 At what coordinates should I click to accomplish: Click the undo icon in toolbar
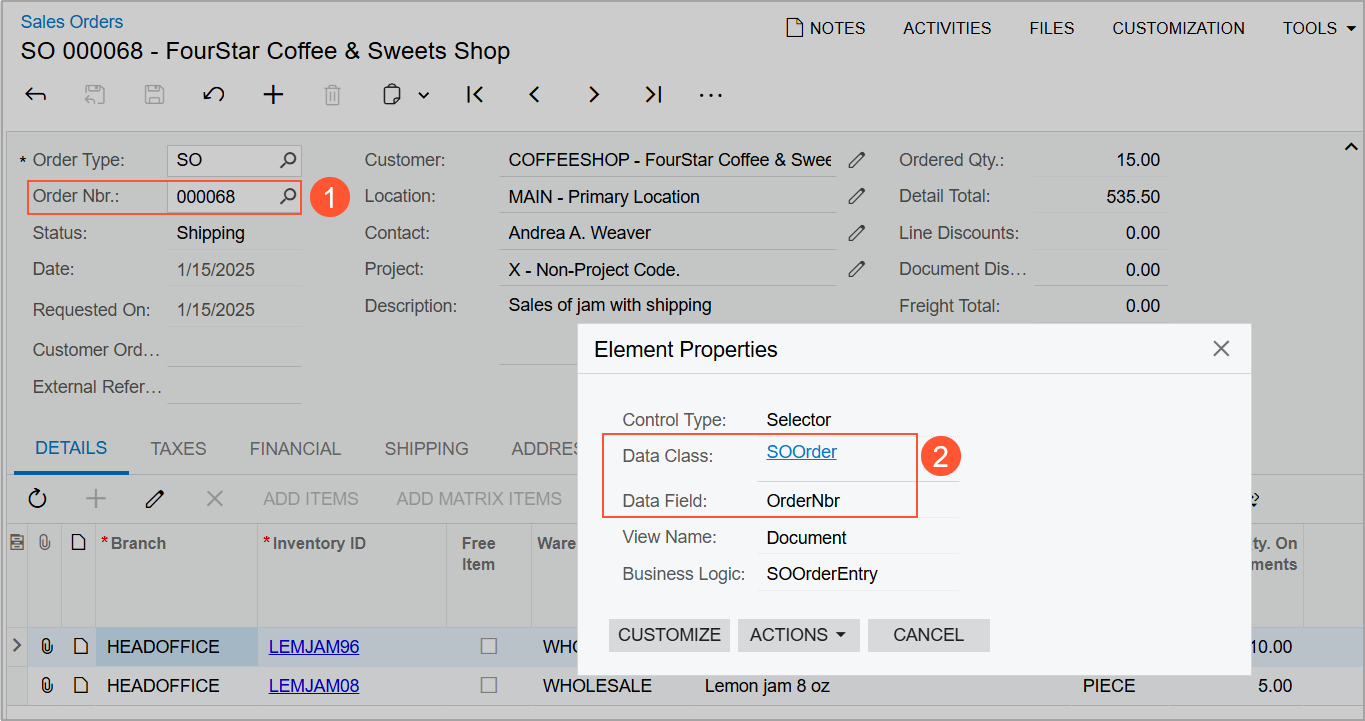[x=213, y=95]
